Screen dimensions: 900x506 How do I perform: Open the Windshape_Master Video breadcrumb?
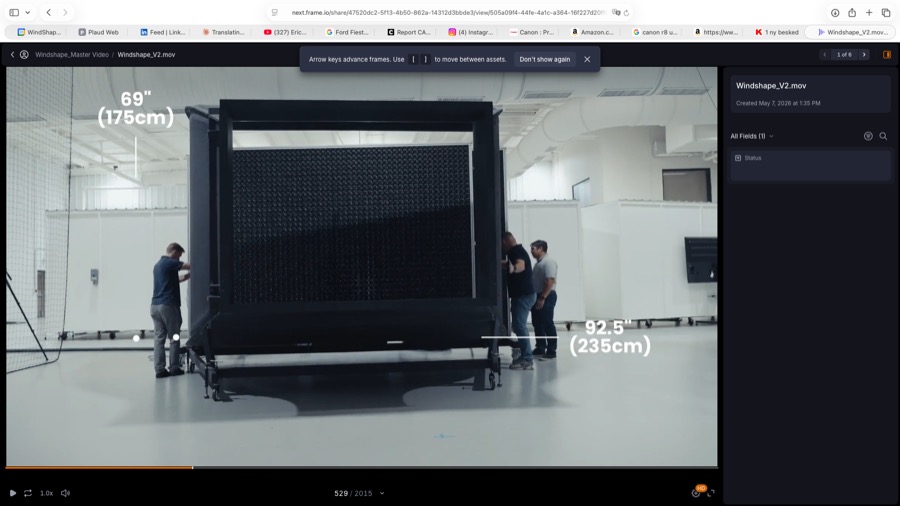72,55
